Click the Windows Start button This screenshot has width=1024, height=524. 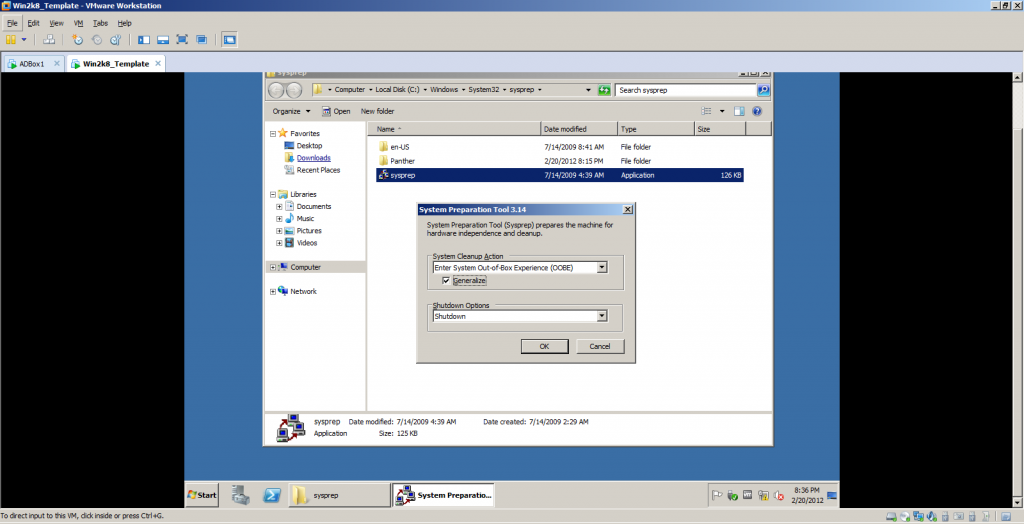pos(202,495)
